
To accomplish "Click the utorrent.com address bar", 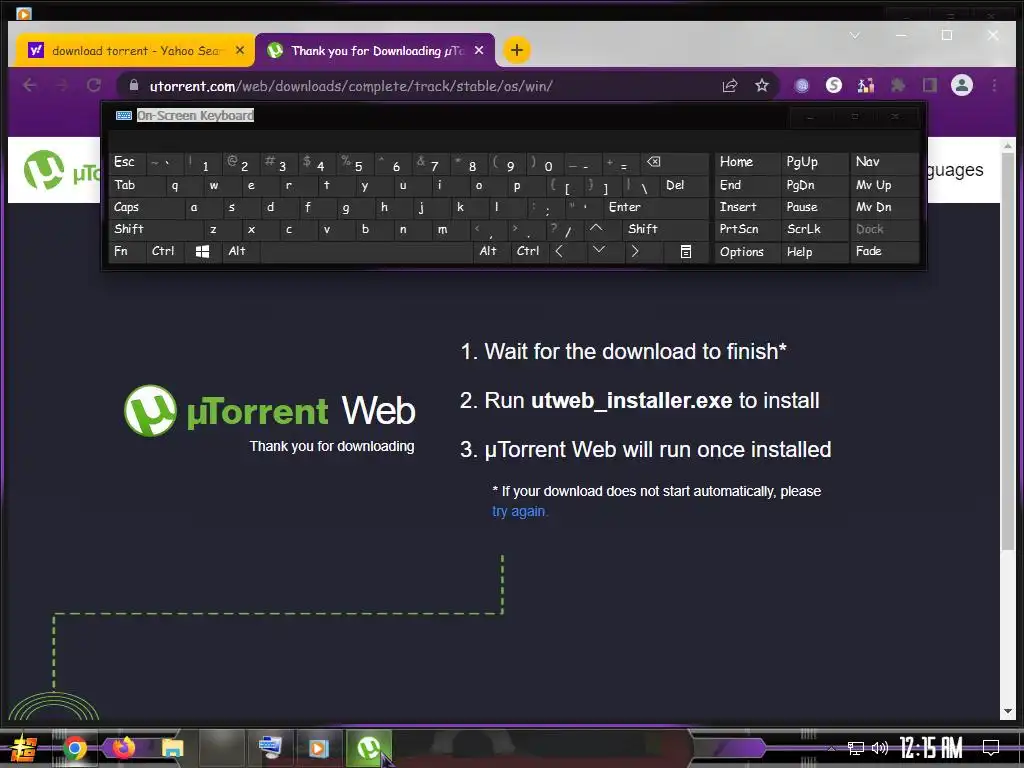I will (418, 86).
